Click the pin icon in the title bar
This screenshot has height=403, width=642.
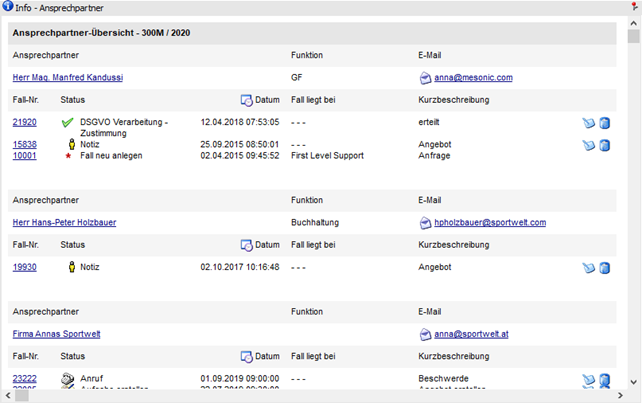pos(634,7)
